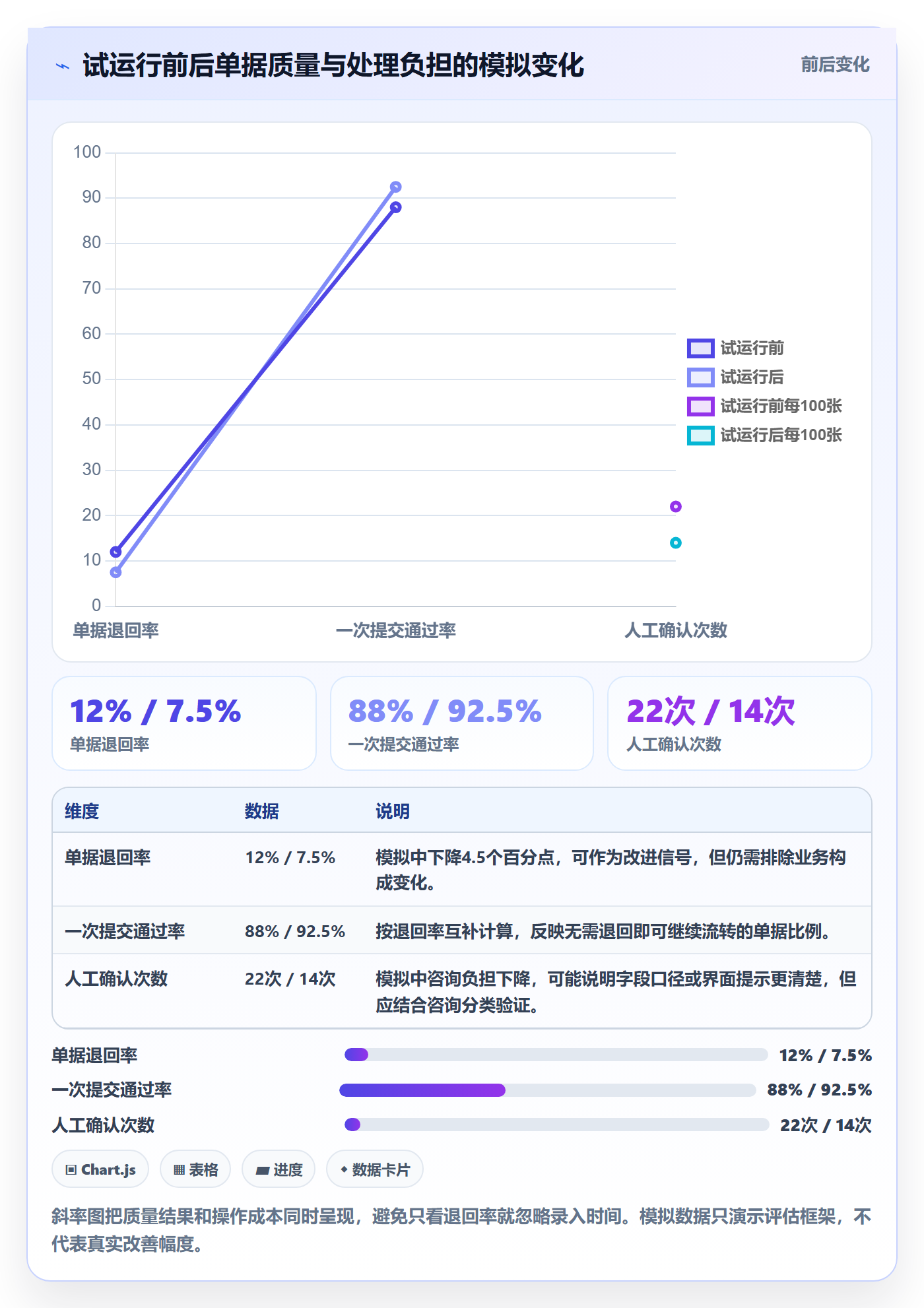This screenshot has width=924, height=1308.
Task: Click the 单据退回率 progress bar
Action: click(556, 1055)
